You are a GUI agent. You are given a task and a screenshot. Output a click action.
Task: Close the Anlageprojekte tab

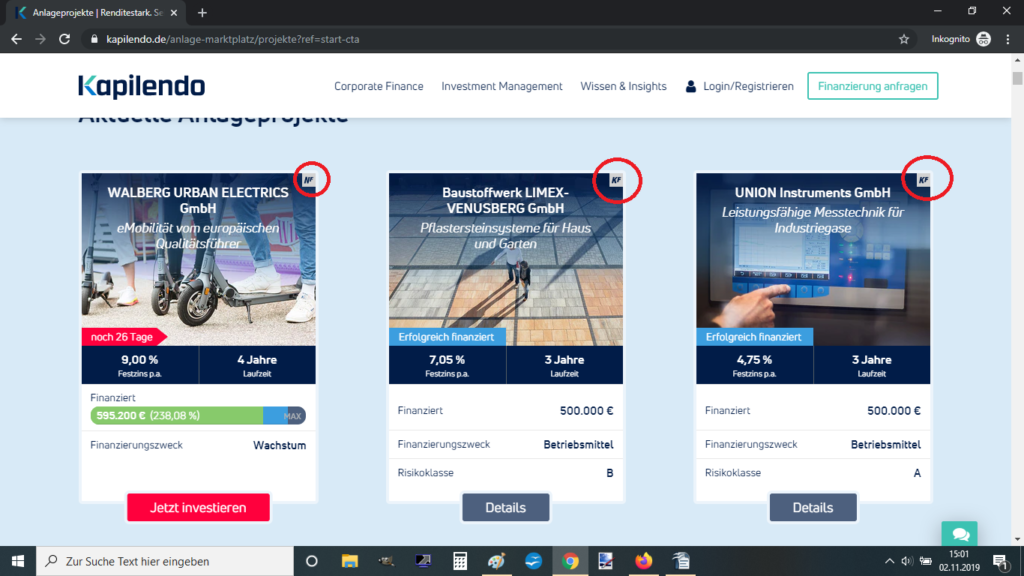point(174,12)
